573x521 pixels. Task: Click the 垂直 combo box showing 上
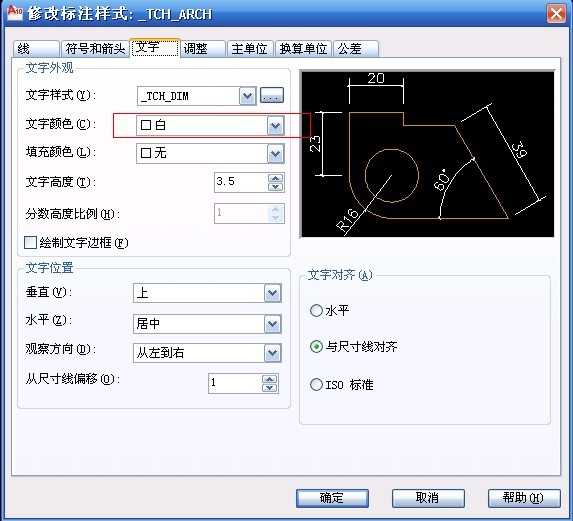[x=207, y=293]
